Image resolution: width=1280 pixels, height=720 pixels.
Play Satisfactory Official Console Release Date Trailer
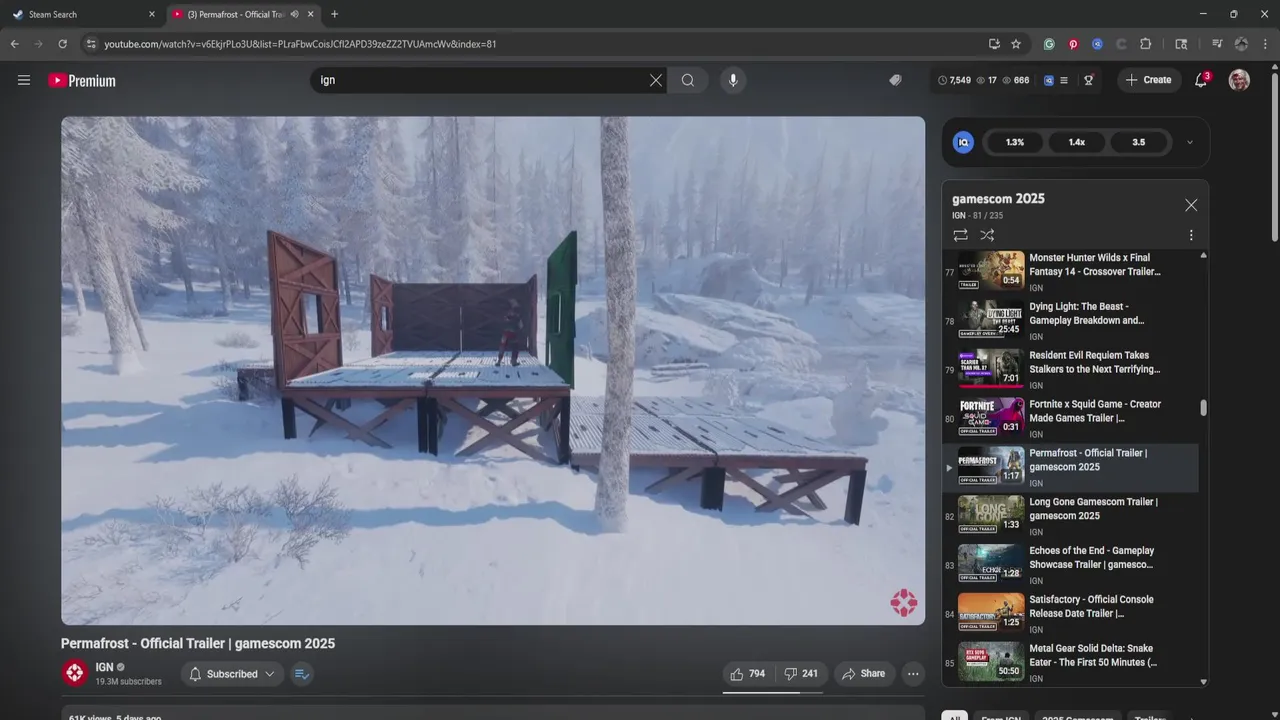click(x=1071, y=614)
